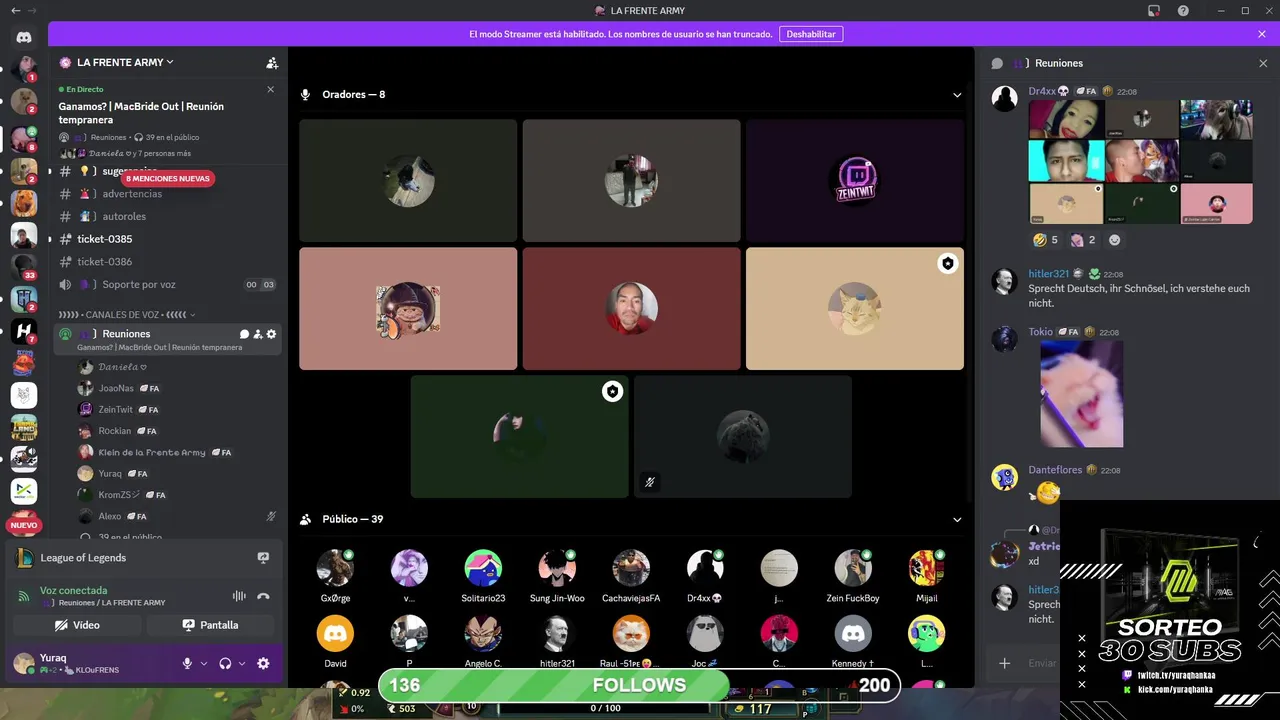Share screen with Pantalla button
Viewport: 1280px width, 720px height.
(210, 625)
